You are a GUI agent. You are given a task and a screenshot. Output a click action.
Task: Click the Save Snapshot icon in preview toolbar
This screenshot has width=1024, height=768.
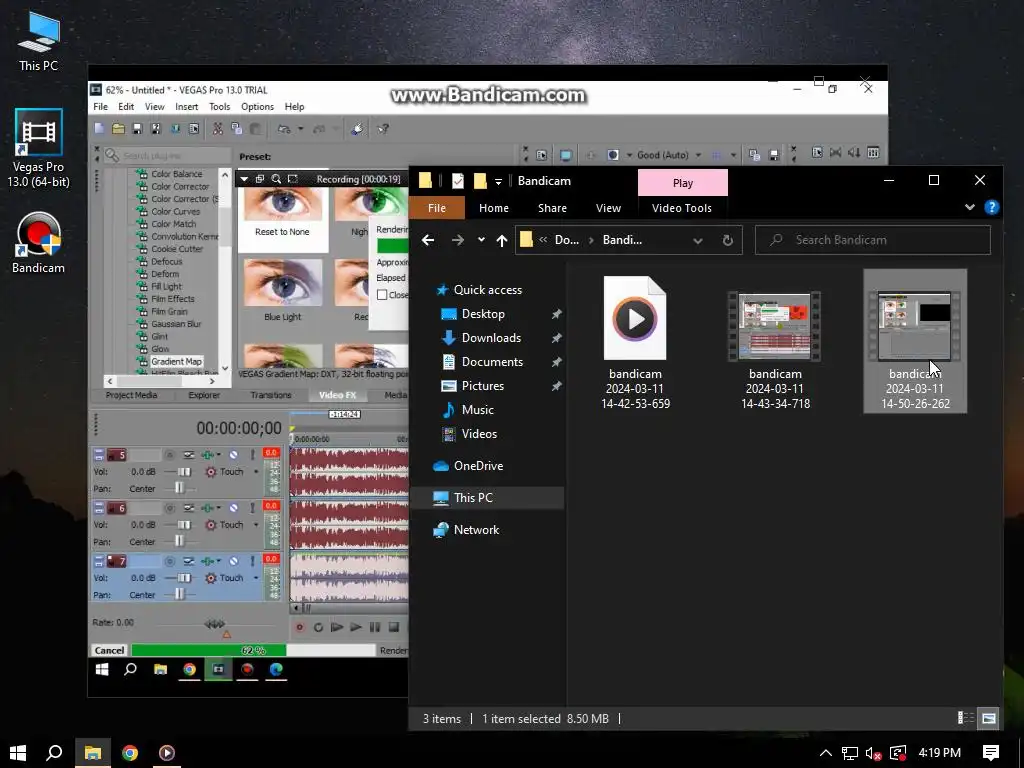click(x=773, y=155)
